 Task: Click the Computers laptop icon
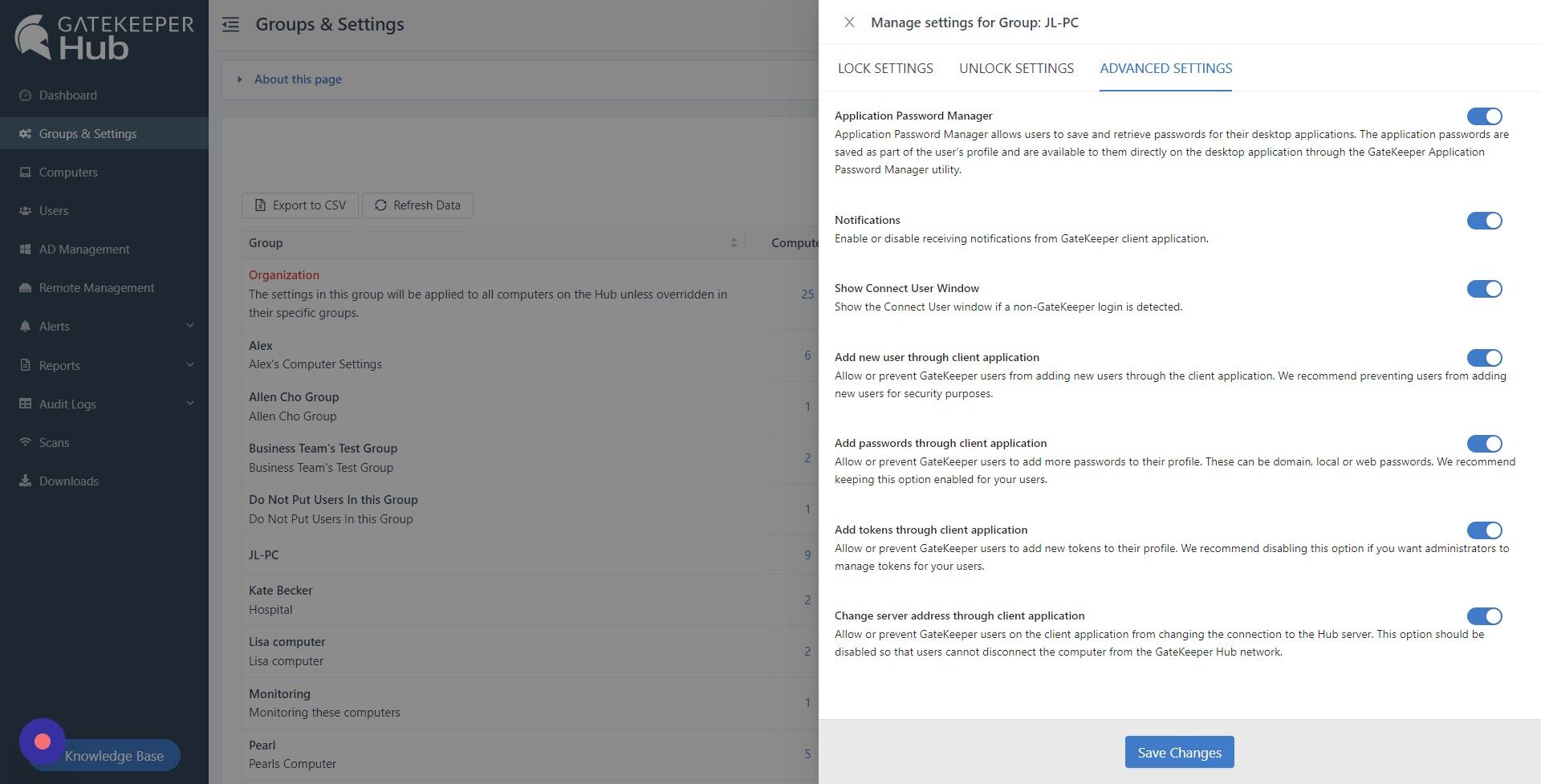click(25, 172)
